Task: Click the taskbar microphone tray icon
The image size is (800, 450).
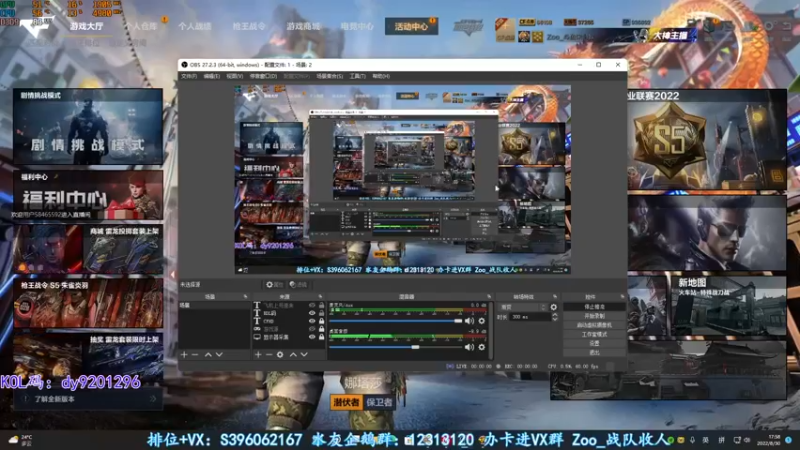Action: (692, 440)
